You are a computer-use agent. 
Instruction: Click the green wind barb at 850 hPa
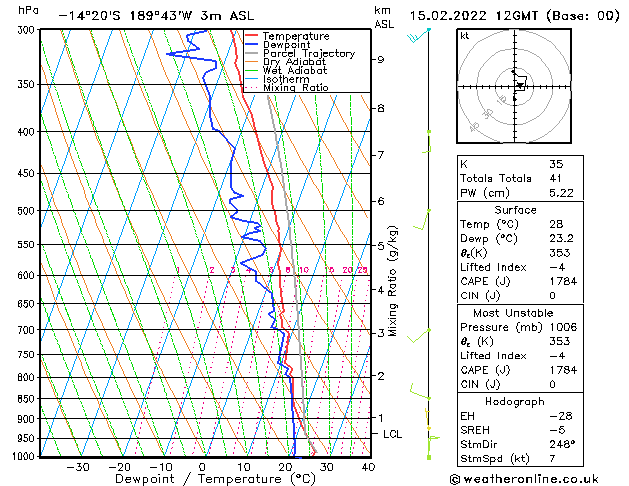420,391
